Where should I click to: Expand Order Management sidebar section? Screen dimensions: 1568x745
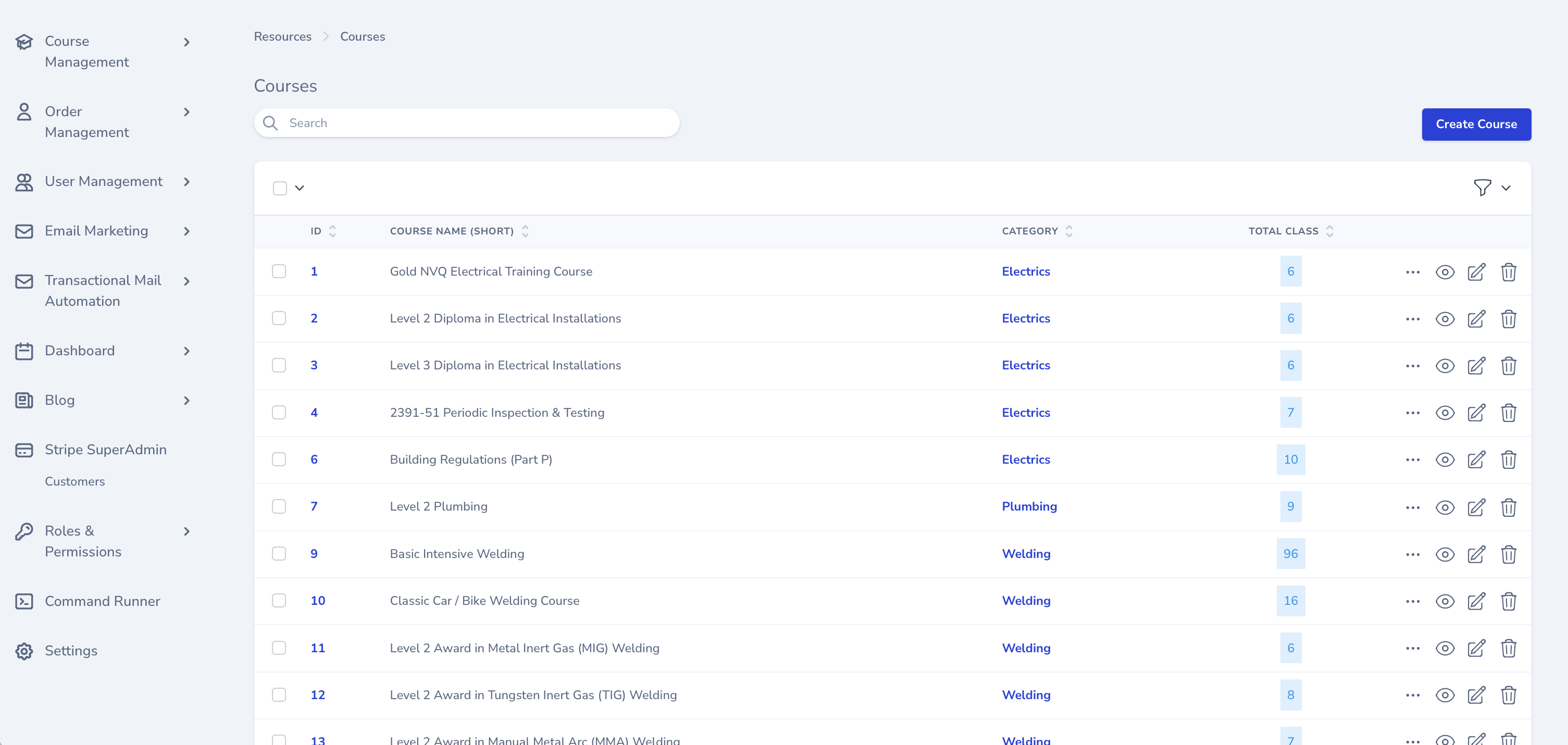pyautogui.click(x=187, y=112)
